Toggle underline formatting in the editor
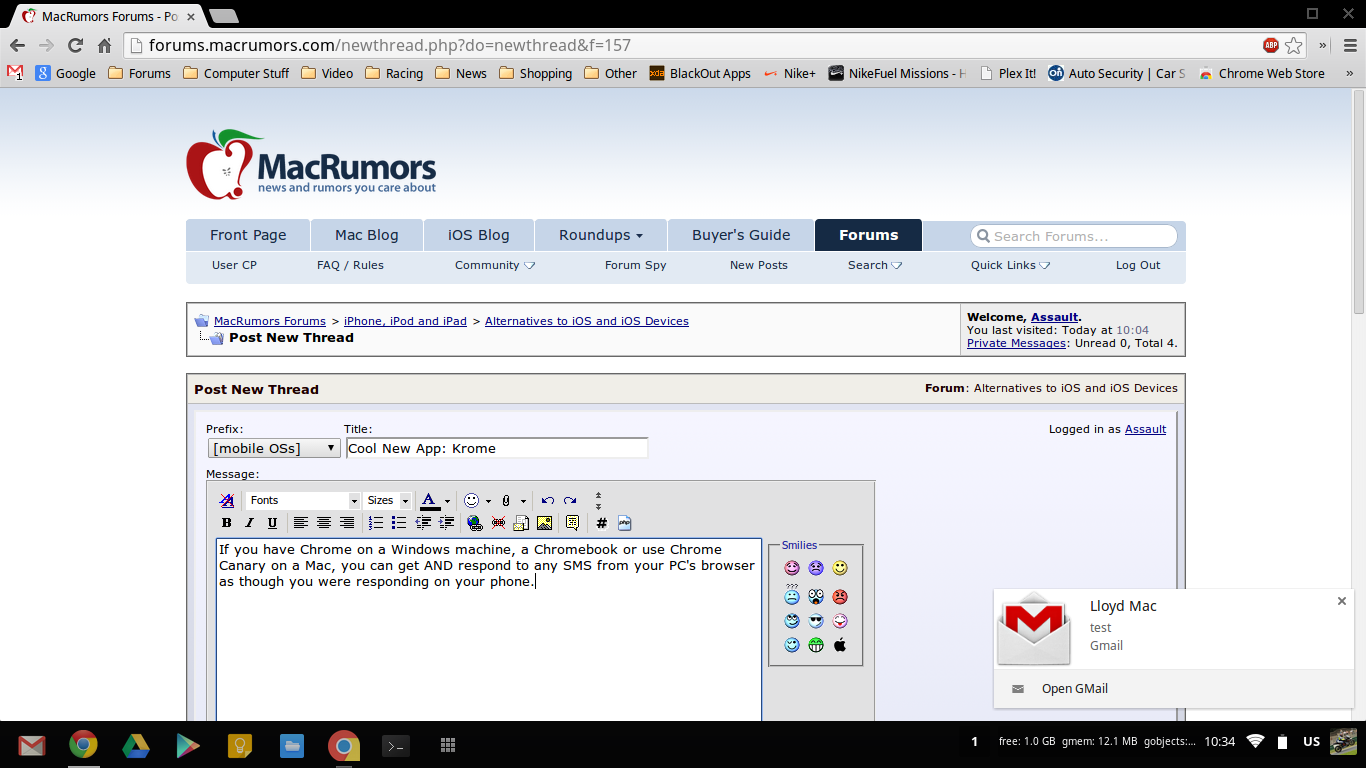 [272, 523]
